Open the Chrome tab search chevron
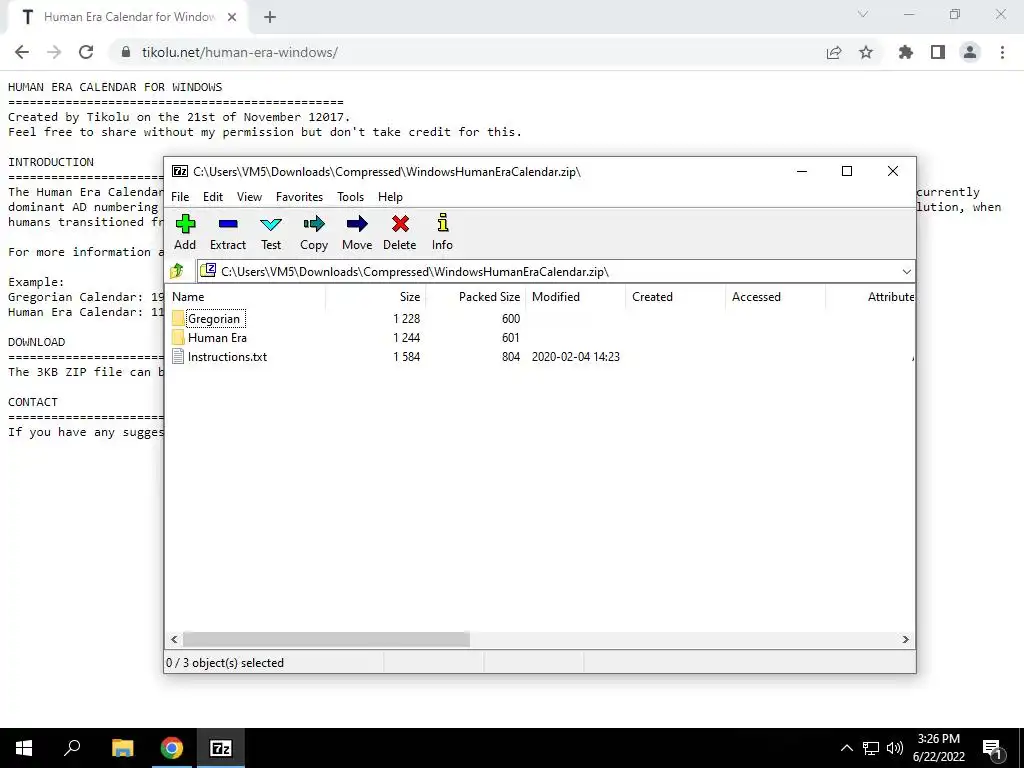This screenshot has width=1024, height=768. [x=863, y=14]
